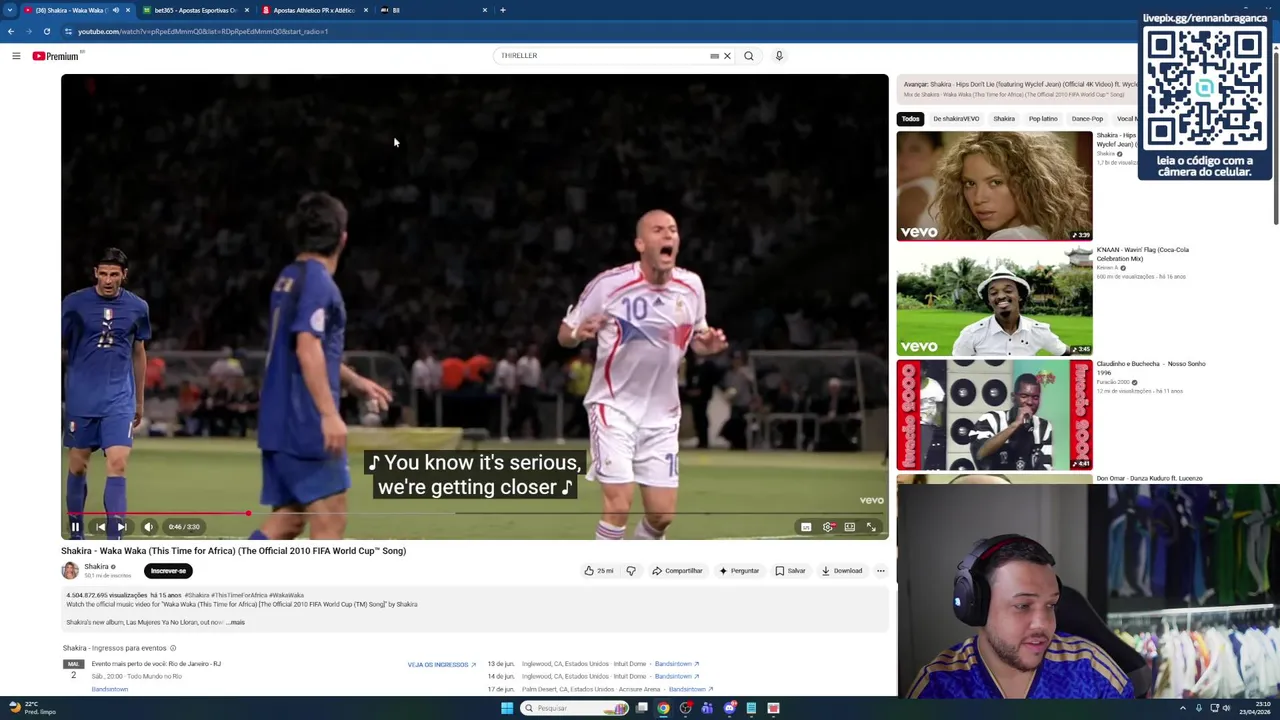Select the Pop latino filter chip
This screenshot has height=720, width=1280.
coord(1043,119)
